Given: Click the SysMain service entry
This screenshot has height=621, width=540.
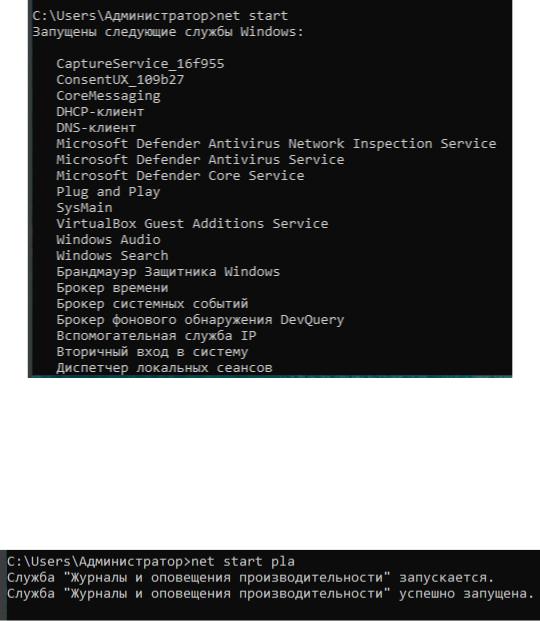Looking at the screenshot, I should (x=84, y=208).
